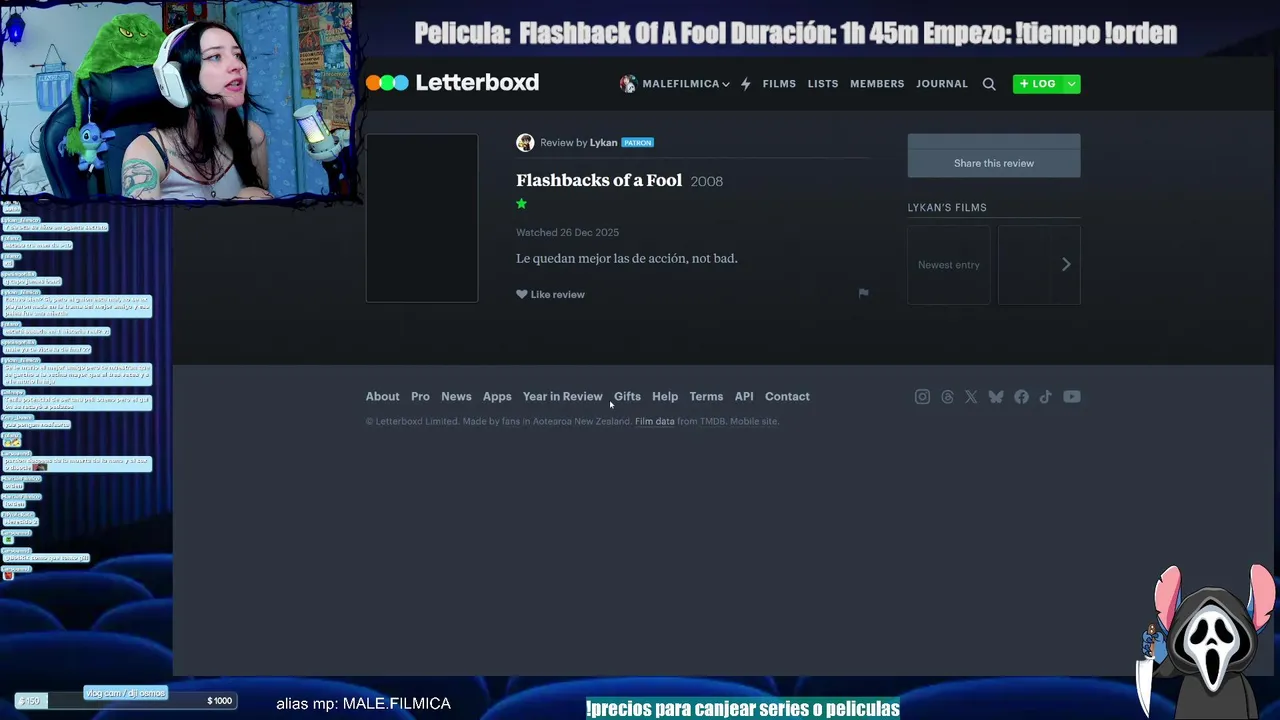Open Letterboxd's Instagram page
The height and width of the screenshot is (720, 1280).
pos(922,397)
